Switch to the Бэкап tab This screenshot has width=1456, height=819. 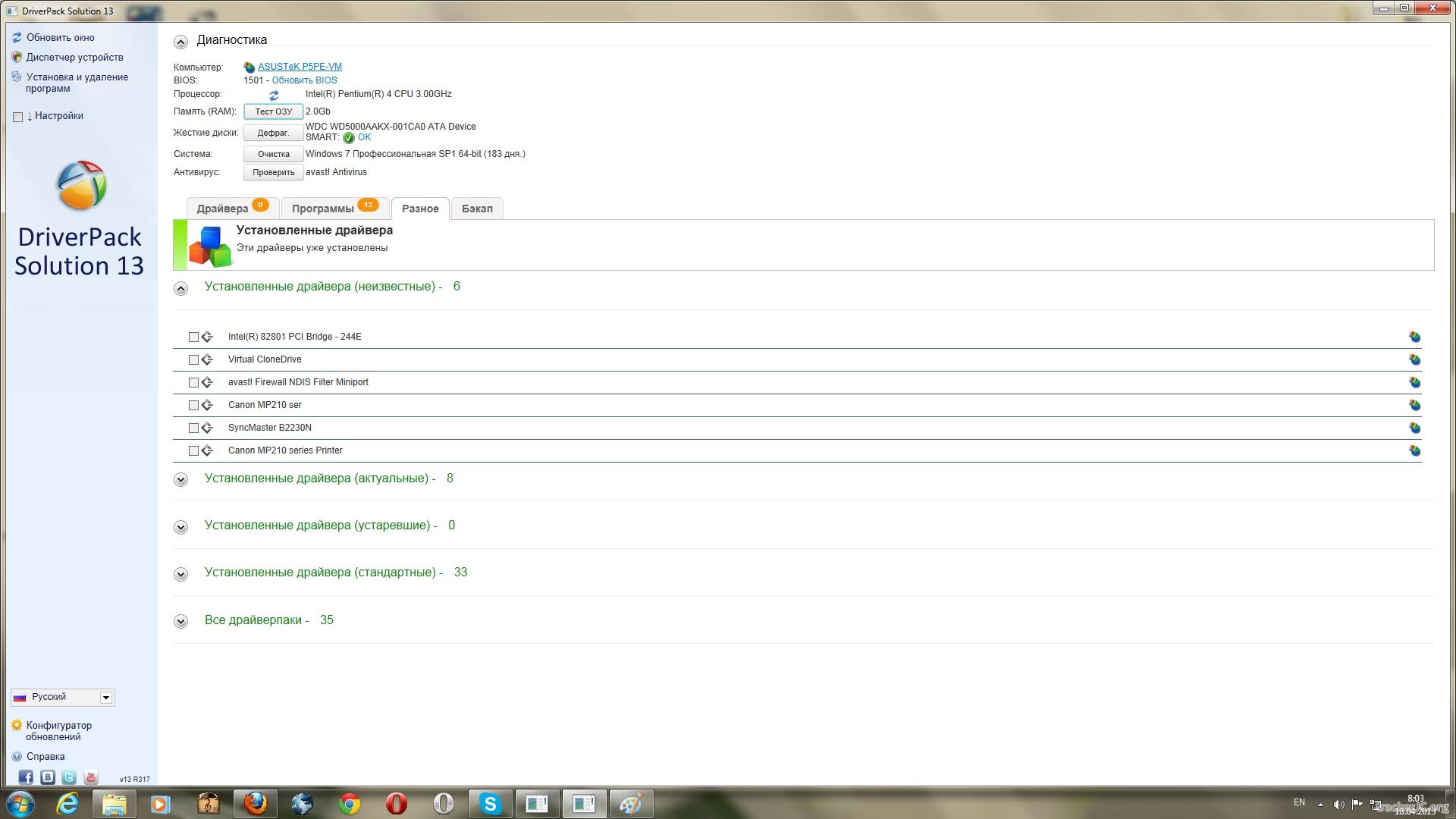[x=477, y=209]
